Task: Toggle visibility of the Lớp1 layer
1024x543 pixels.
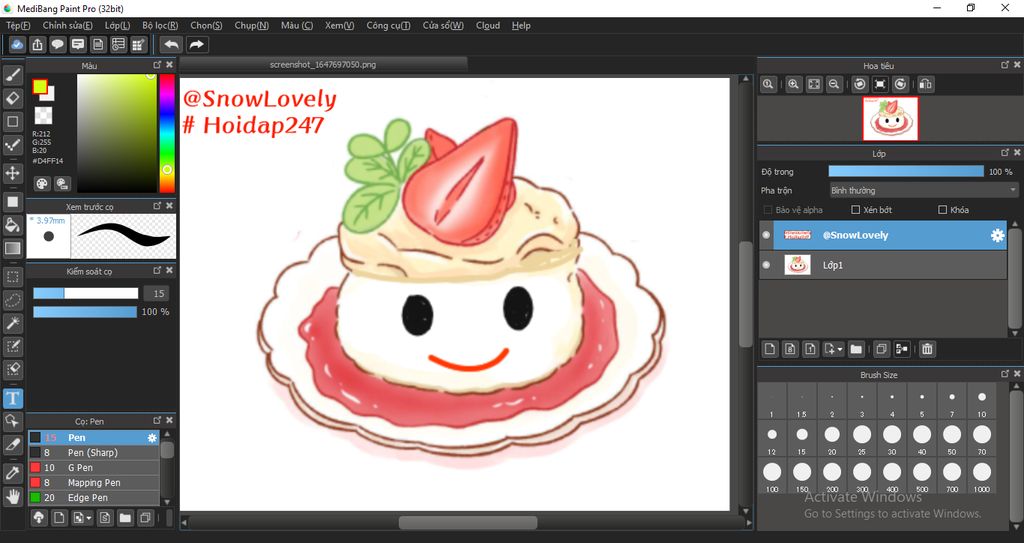Action: tap(766, 265)
